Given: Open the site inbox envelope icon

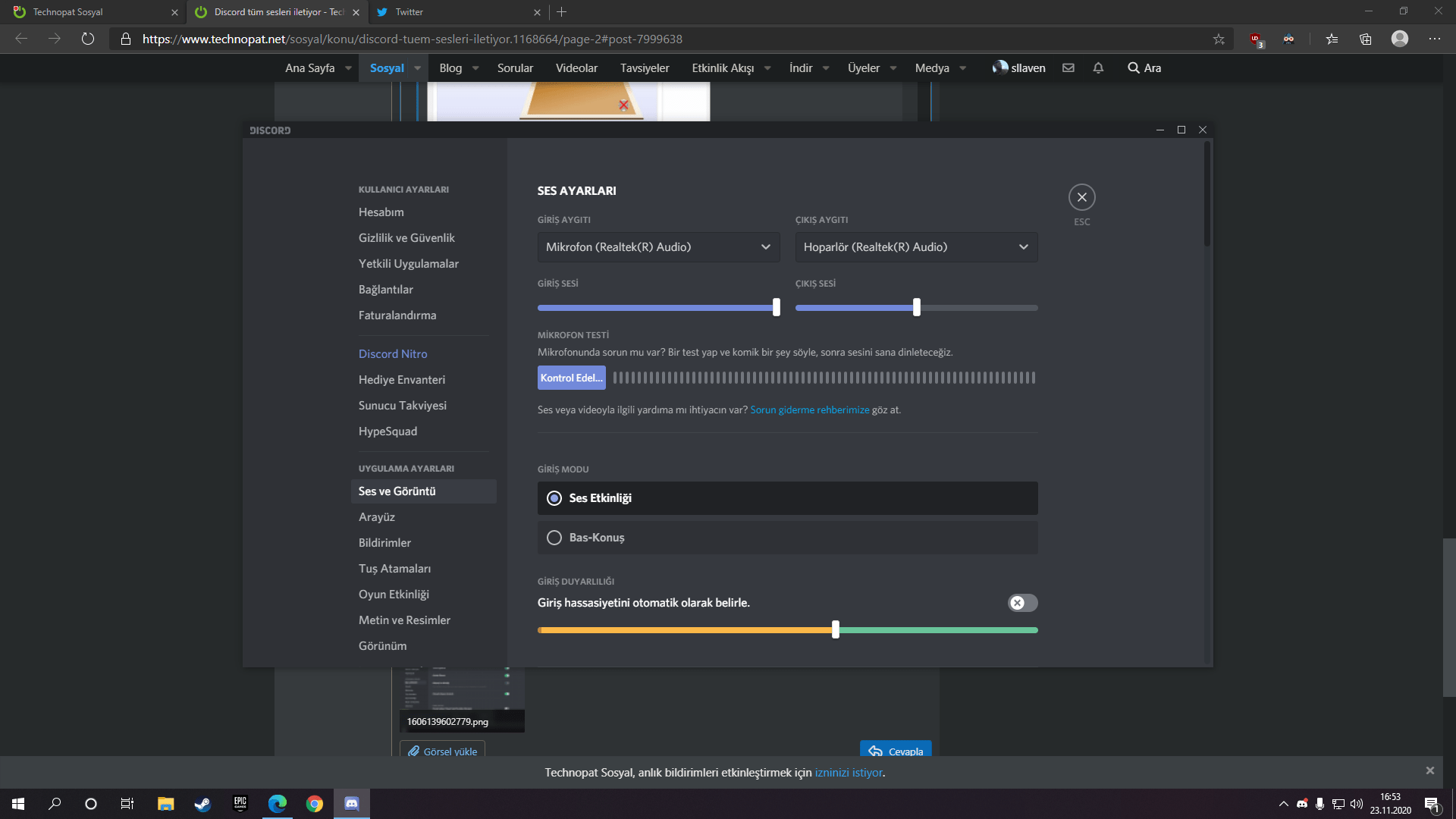Looking at the screenshot, I should (1068, 68).
